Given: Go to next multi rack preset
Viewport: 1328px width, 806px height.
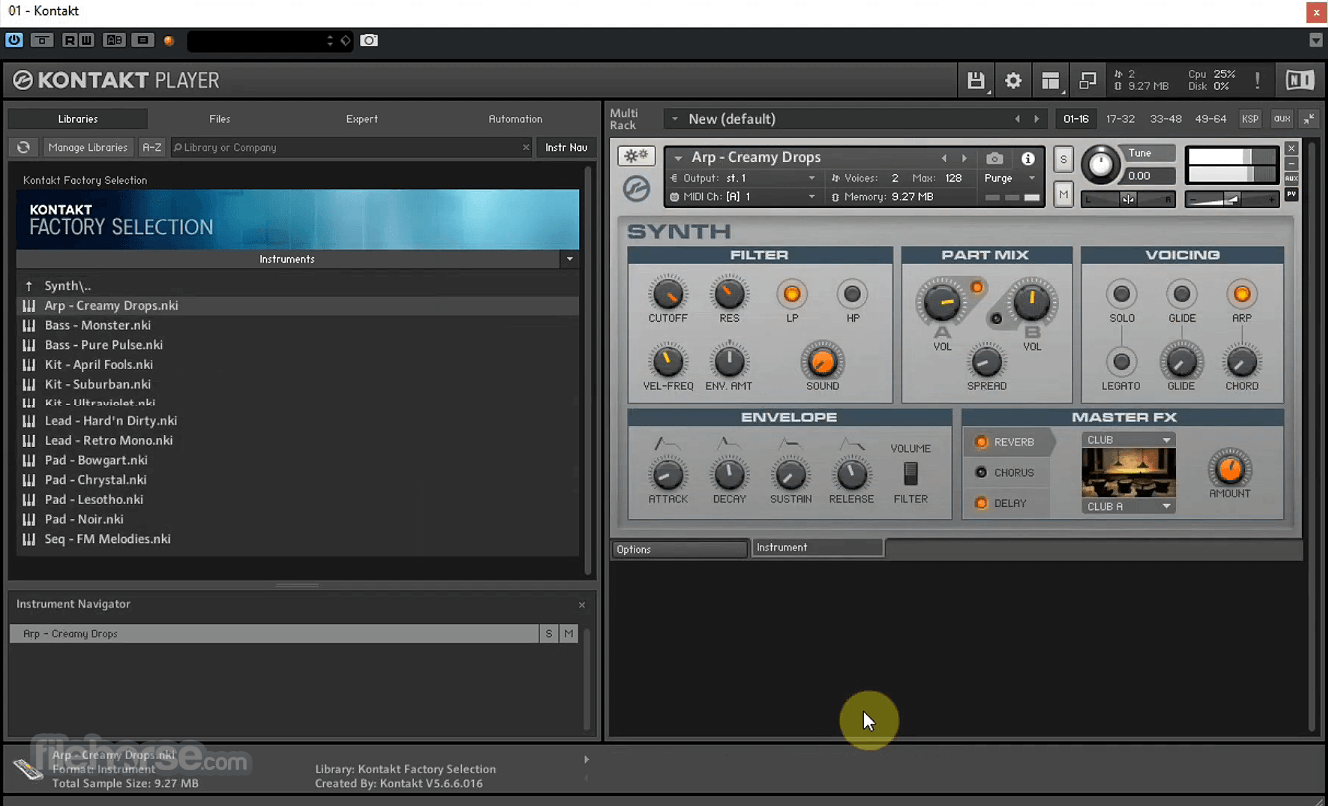Looking at the screenshot, I should coord(1037,119).
